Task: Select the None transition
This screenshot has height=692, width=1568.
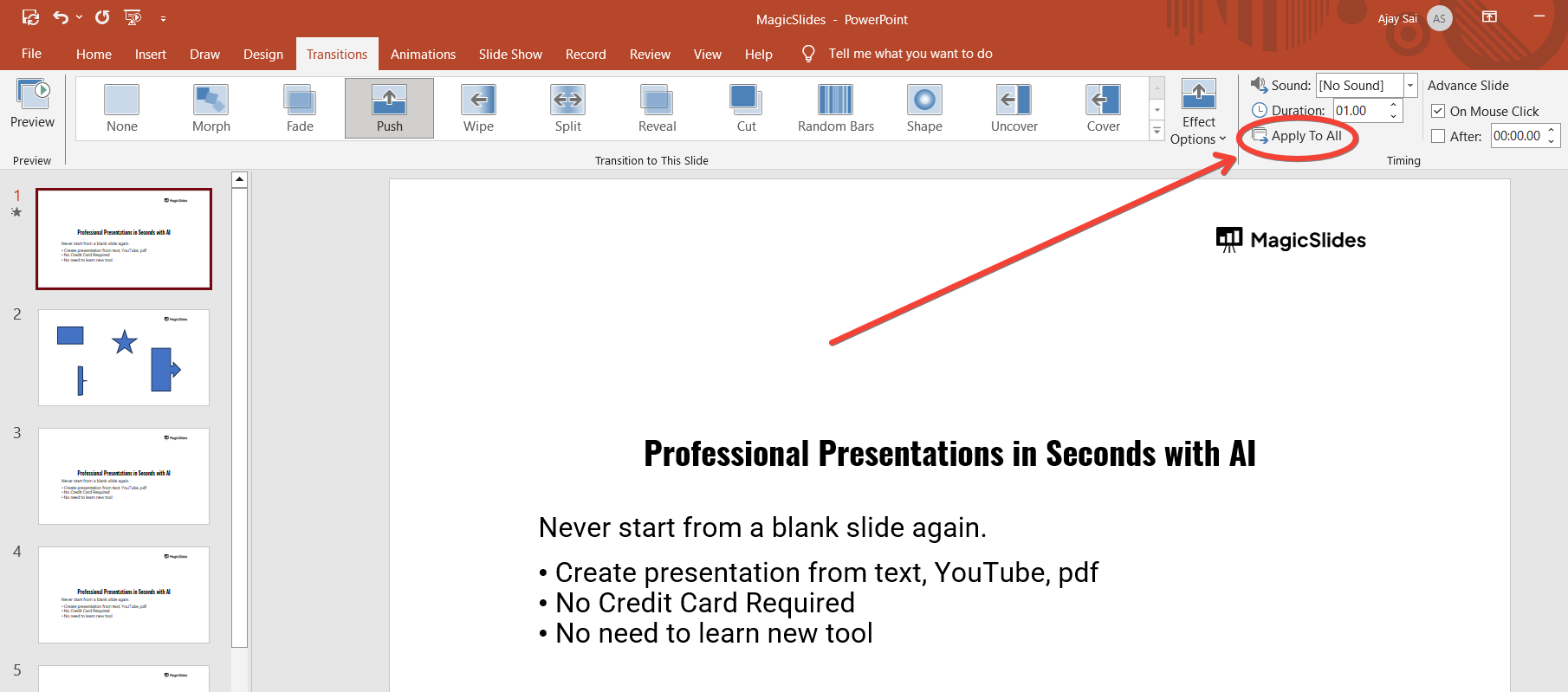Action: pyautogui.click(x=122, y=108)
